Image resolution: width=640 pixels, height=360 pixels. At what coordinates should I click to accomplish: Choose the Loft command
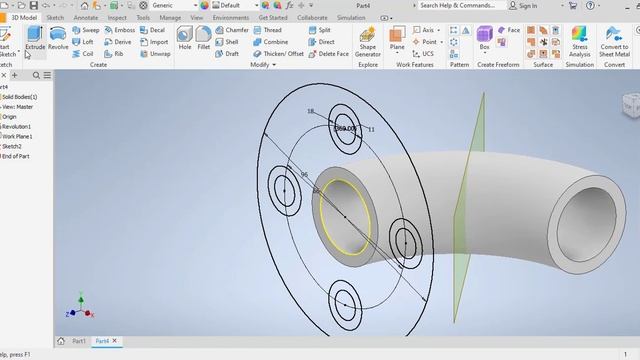(83, 42)
